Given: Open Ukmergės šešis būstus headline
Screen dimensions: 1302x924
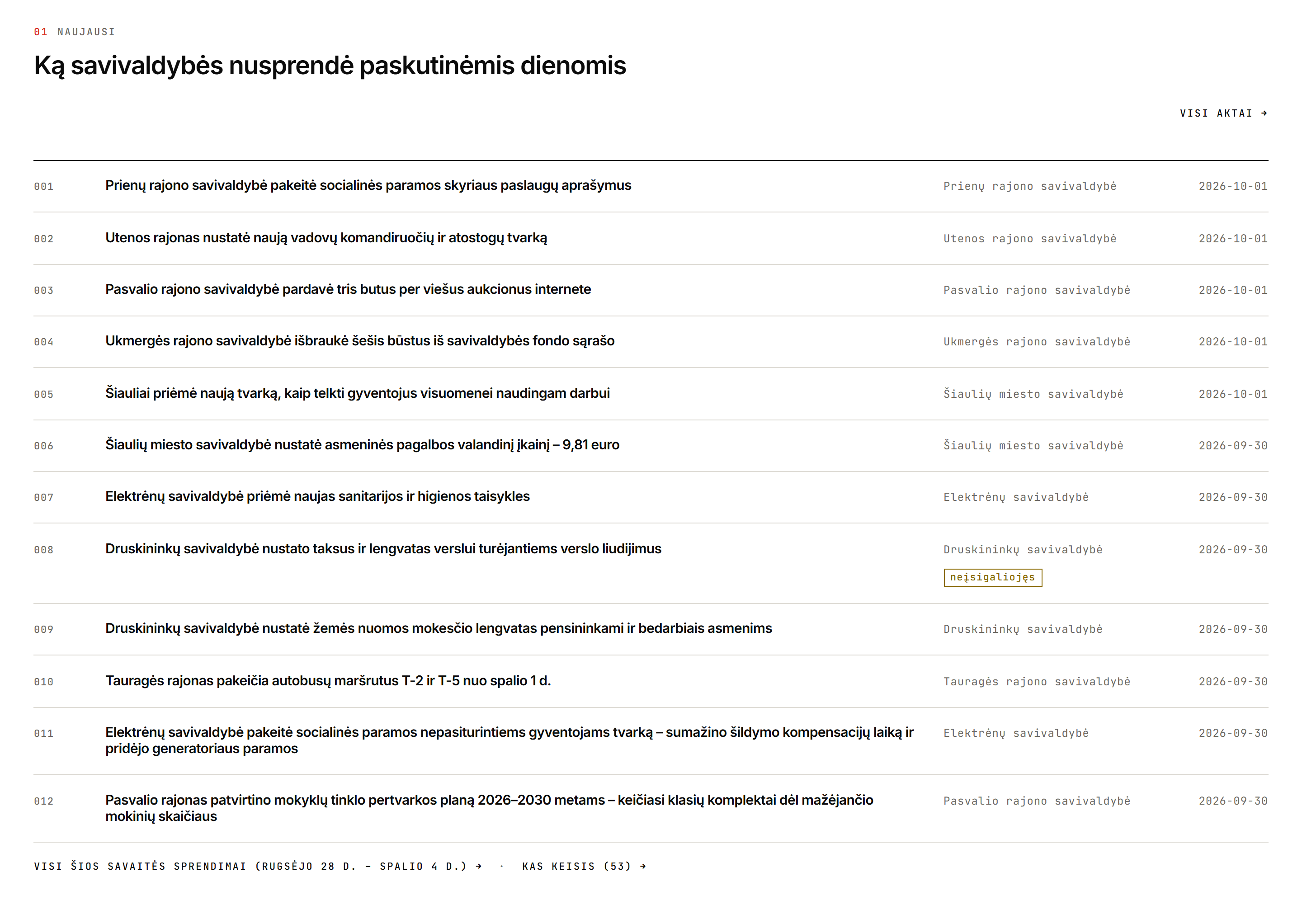Looking at the screenshot, I should point(360,341).
